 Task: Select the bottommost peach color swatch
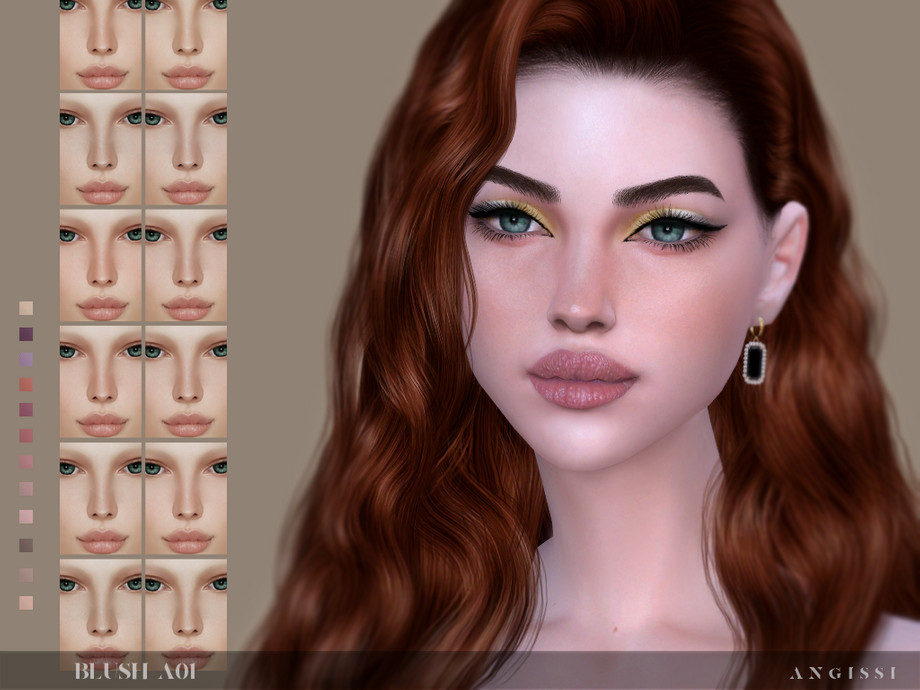[x=26, y=603]
